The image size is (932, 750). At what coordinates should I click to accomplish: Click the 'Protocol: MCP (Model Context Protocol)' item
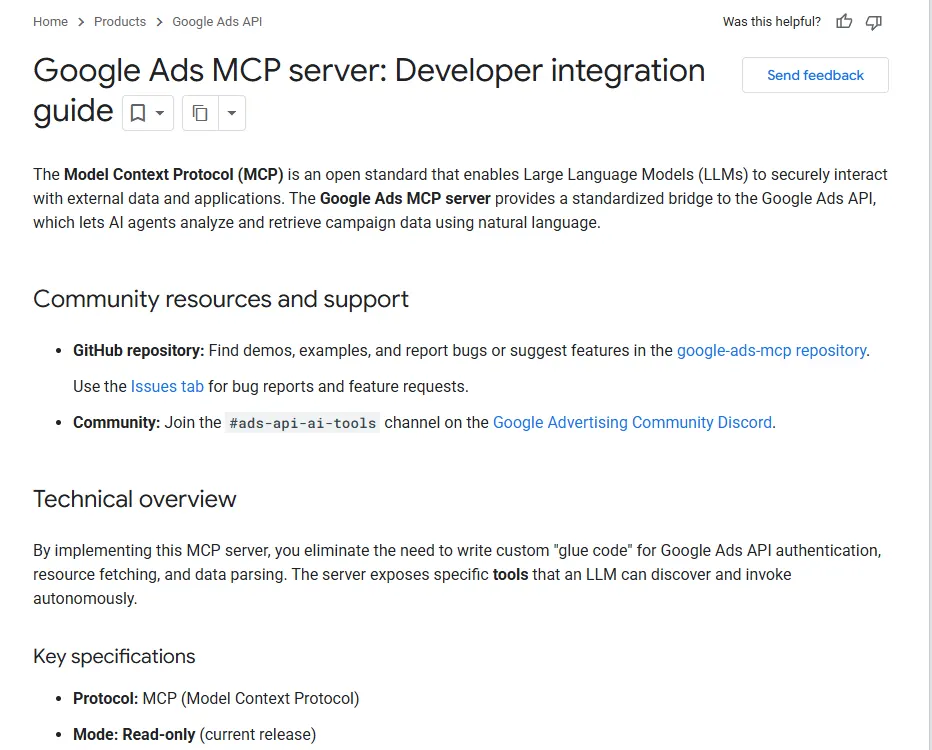216,698
